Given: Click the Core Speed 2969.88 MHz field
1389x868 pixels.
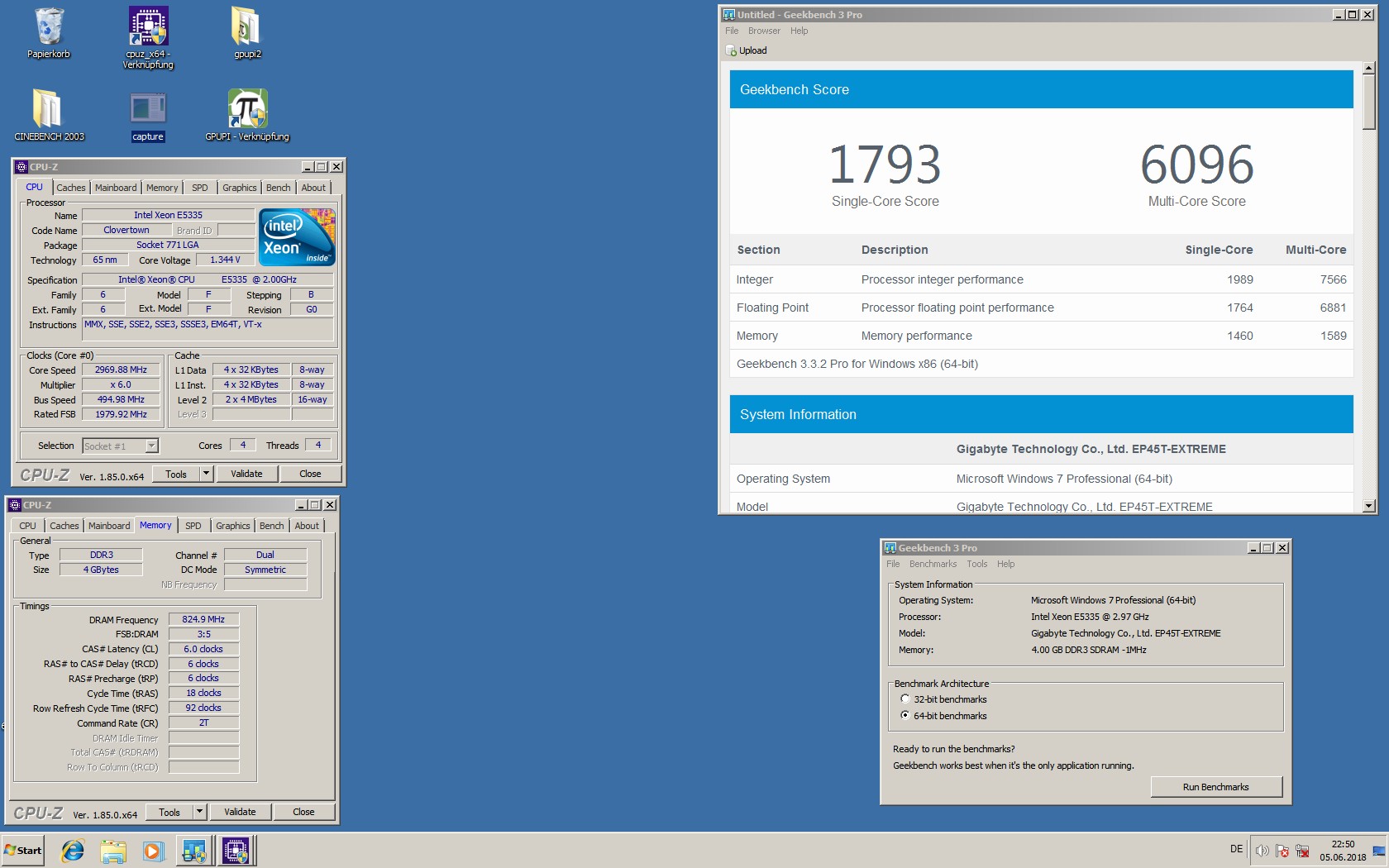Looking at the screenshot, I should click(121, 370).
